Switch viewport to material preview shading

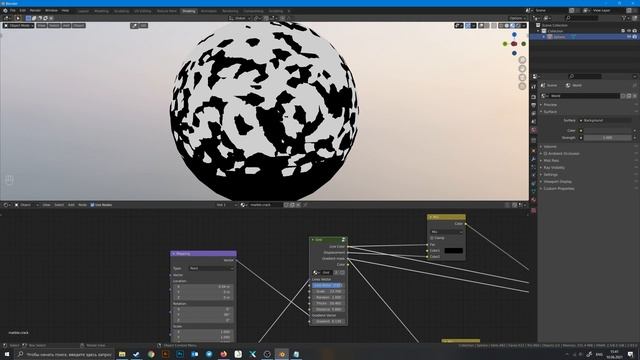(x=513, y=26)
